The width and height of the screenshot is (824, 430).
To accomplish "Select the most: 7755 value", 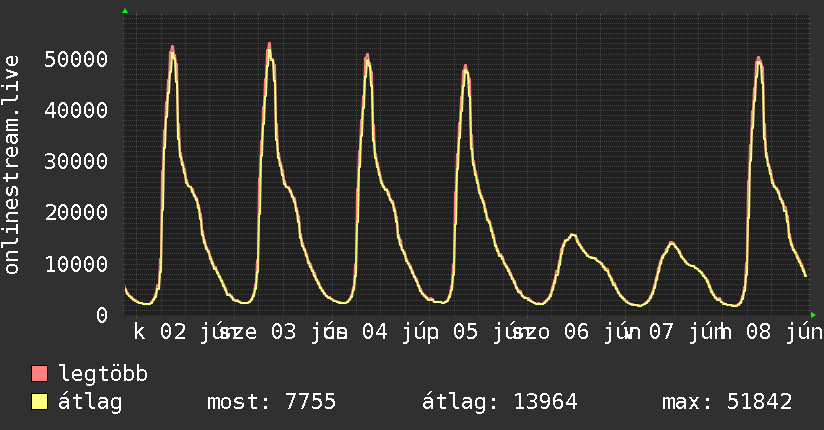I will pos(271,402).
